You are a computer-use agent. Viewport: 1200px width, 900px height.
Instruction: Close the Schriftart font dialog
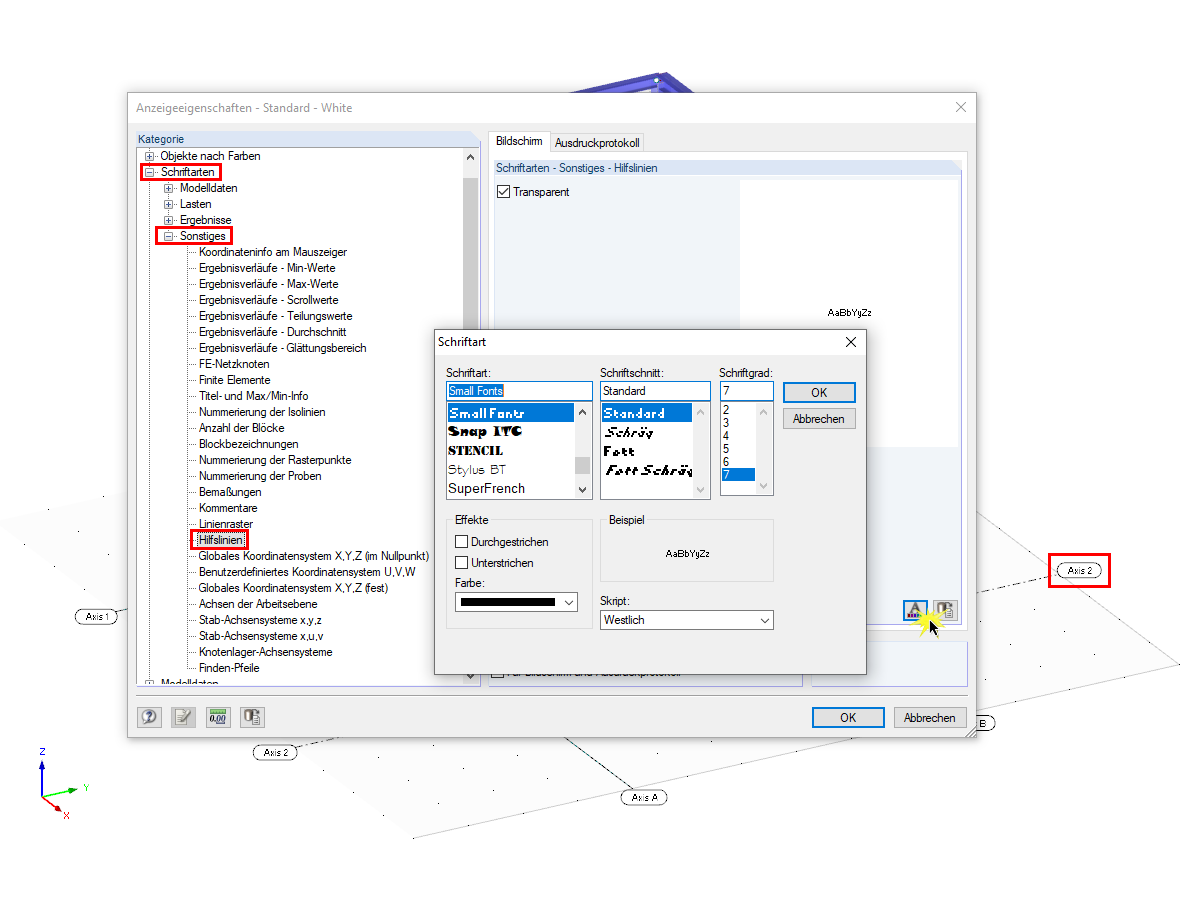(x=851, y=342)
